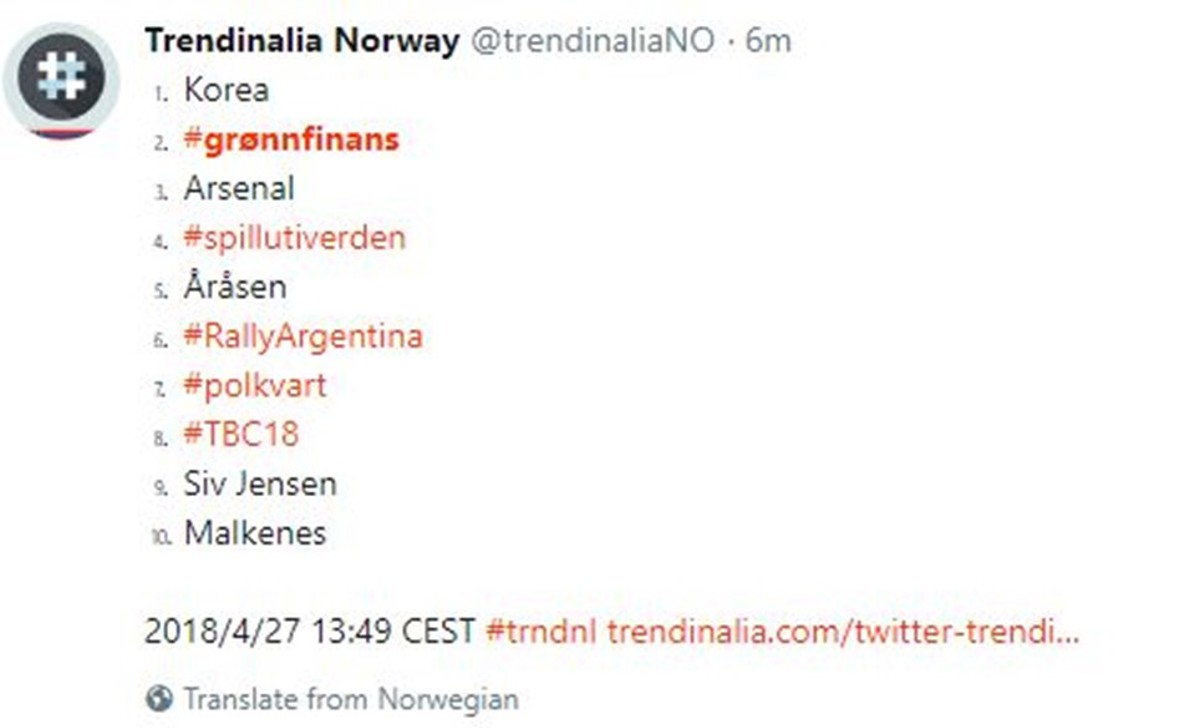The height and width of the screenshot is (728, 1200).
Task: Open the #spillutiverden hashtag
Action: point(294,237)
